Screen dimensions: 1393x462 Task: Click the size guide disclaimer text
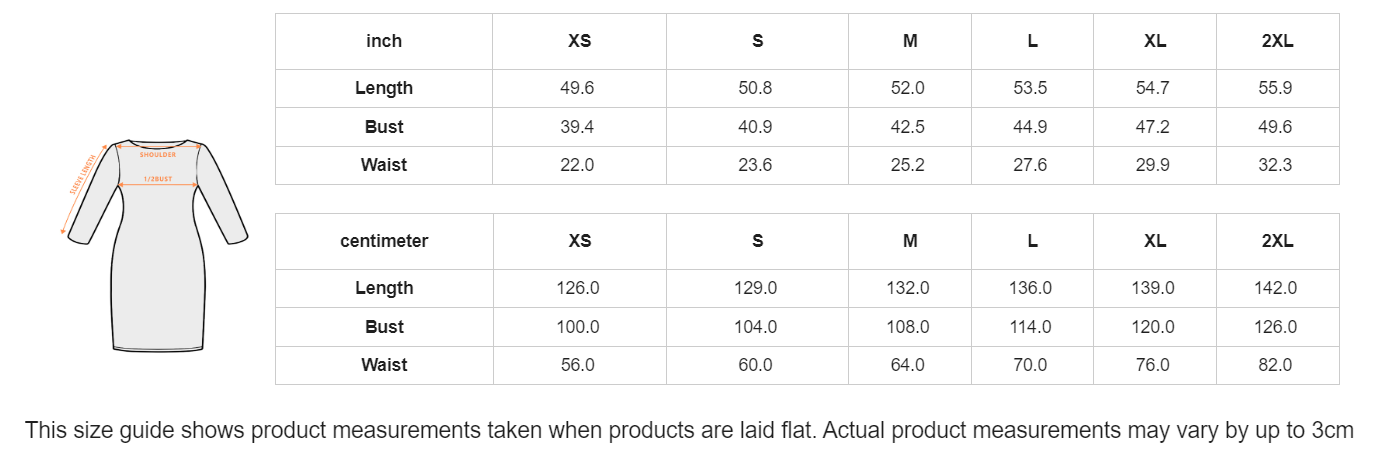click(689, 431)
